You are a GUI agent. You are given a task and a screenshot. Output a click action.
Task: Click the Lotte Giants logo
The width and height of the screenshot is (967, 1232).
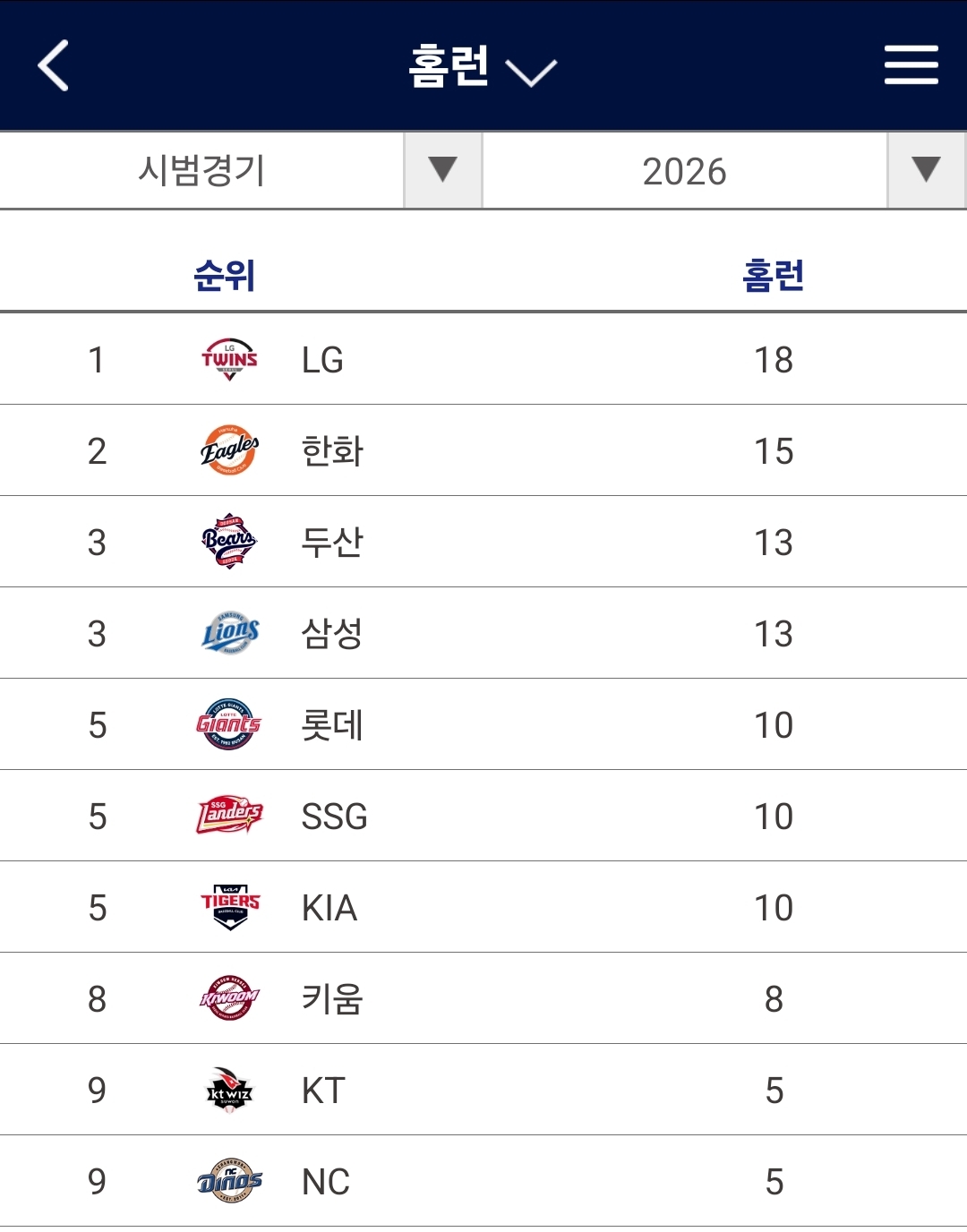(229, 725)
